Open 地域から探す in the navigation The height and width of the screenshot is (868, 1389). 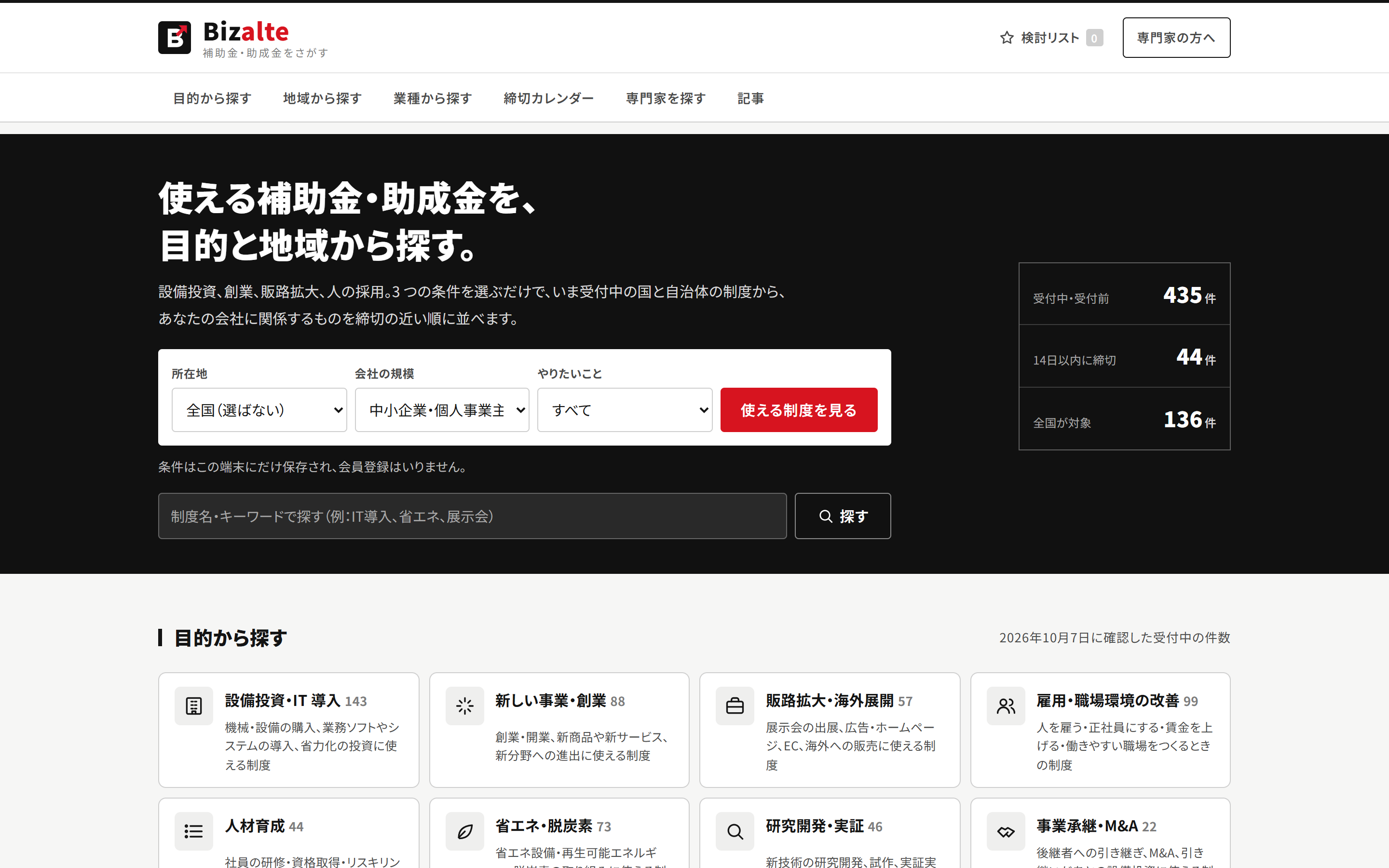[322, 98]
